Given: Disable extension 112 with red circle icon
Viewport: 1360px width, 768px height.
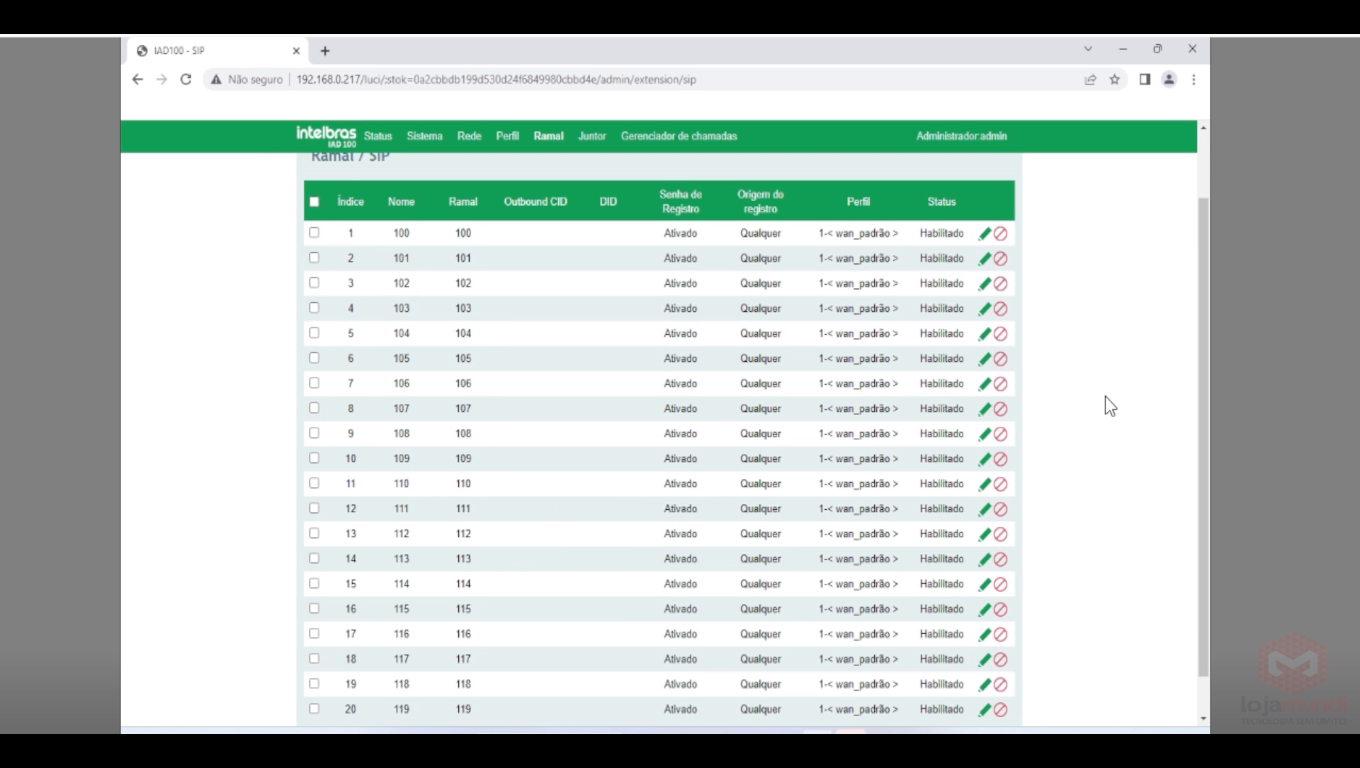Looking at the screenshot, I should click(1000, 534).
